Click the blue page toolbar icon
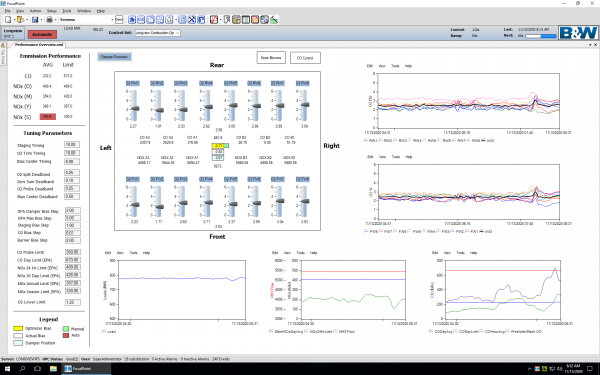Screen dimensions: 600x375 pos(150,20)
